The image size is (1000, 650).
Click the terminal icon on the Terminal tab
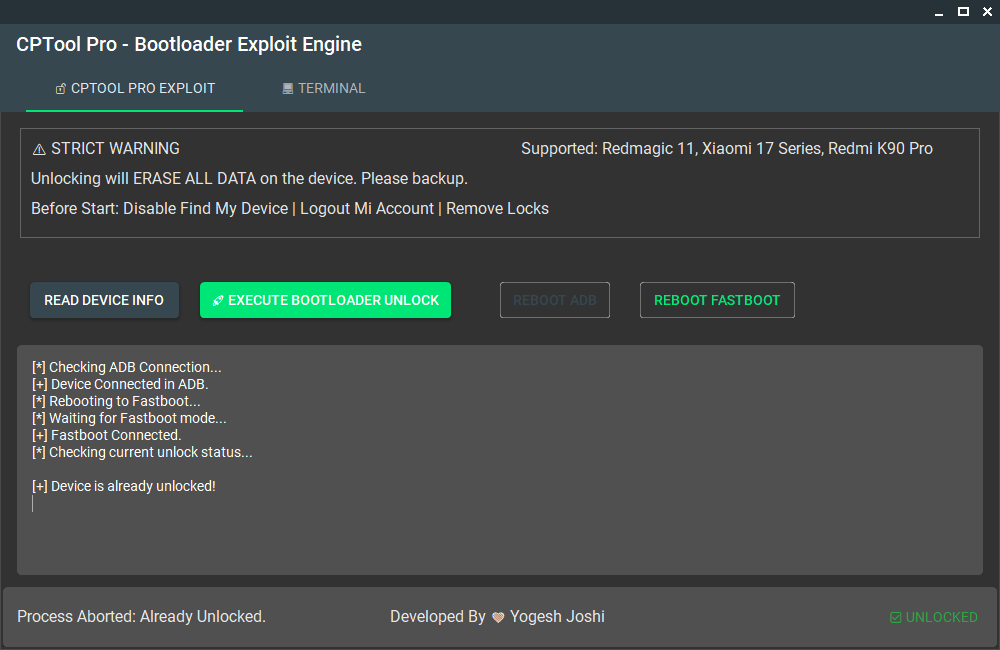point(288,89)
